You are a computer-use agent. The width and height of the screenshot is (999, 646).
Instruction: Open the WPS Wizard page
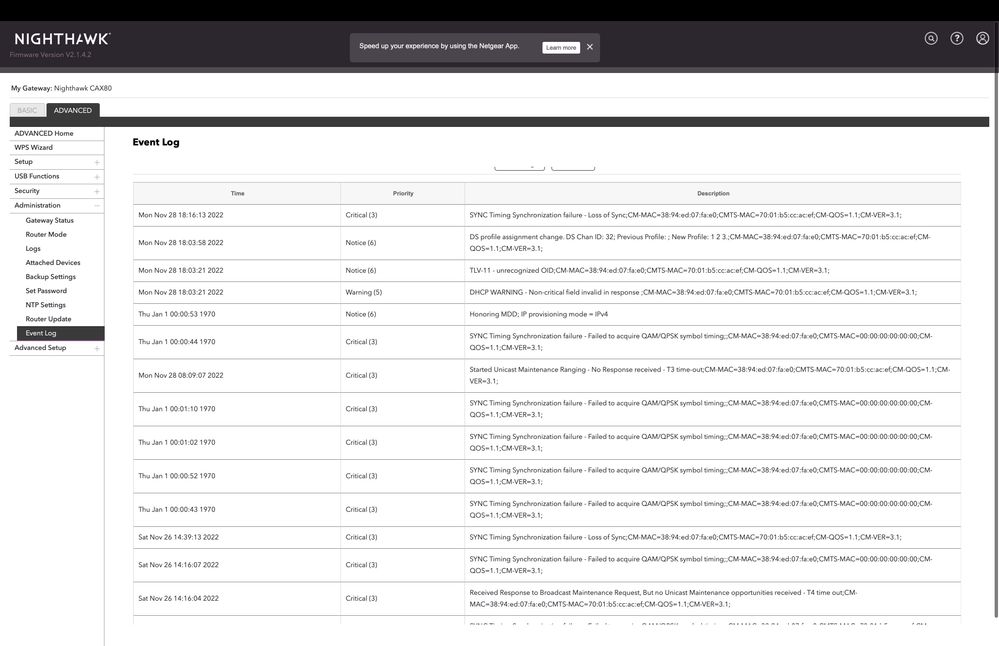34,147
